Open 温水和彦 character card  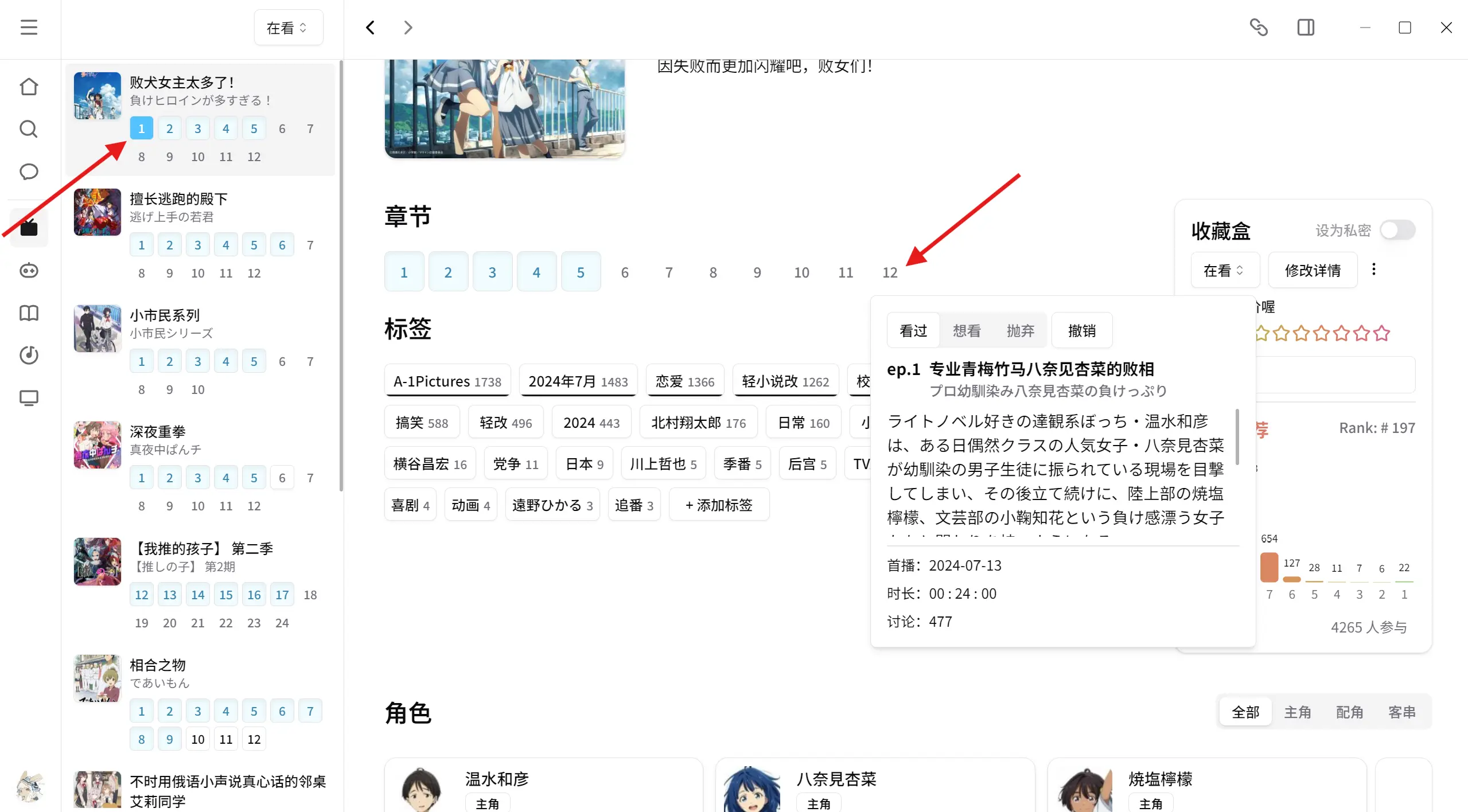coord(543,785)
